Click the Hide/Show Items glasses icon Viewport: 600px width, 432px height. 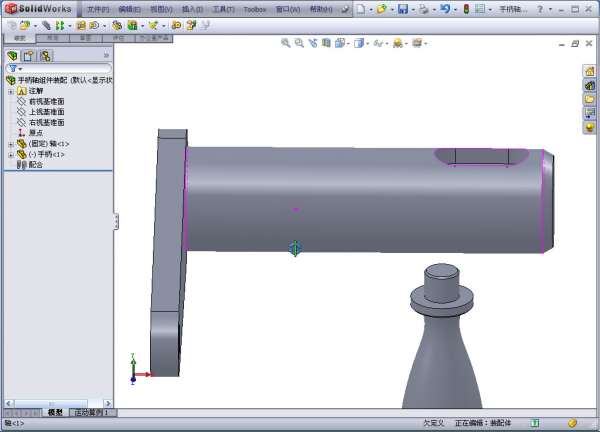pyautogui.click(x=378, y=43)
